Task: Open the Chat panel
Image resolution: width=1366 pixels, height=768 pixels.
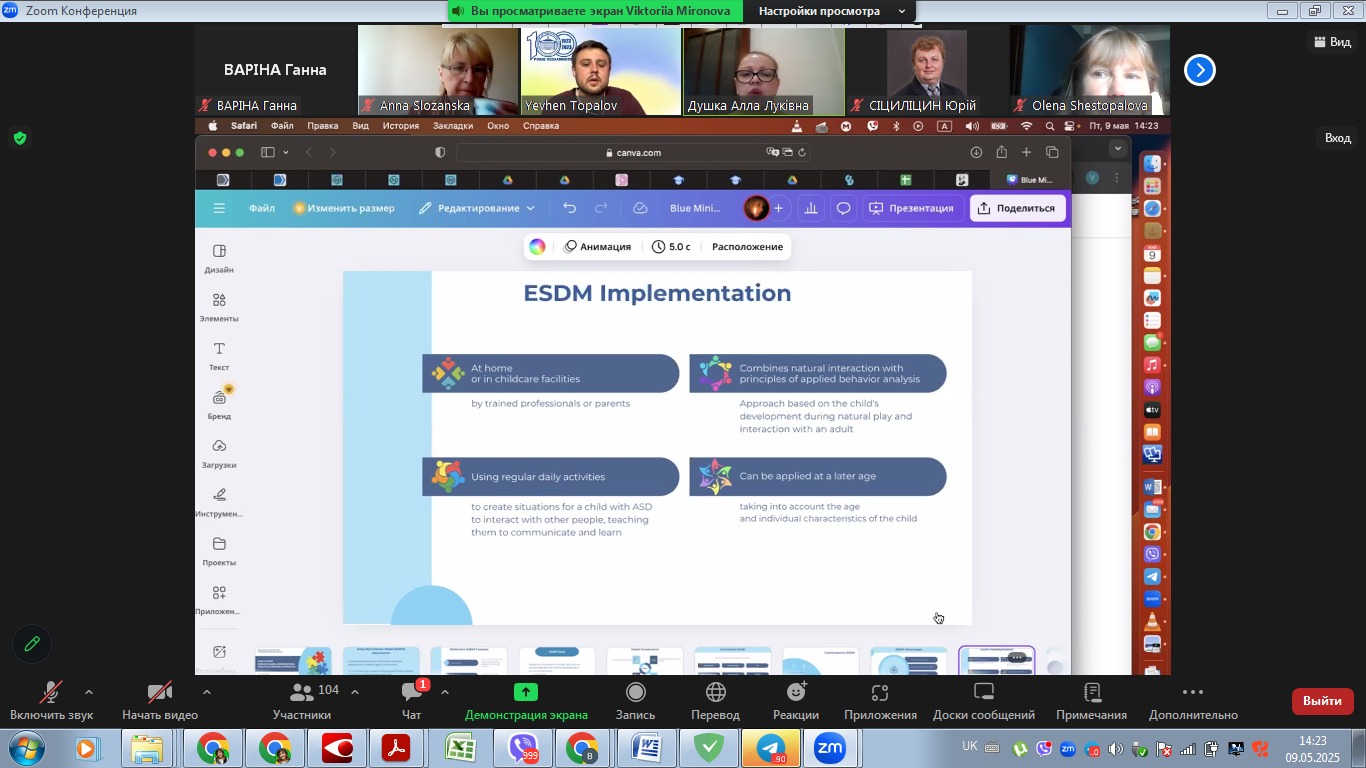Action: coord(411,701)
